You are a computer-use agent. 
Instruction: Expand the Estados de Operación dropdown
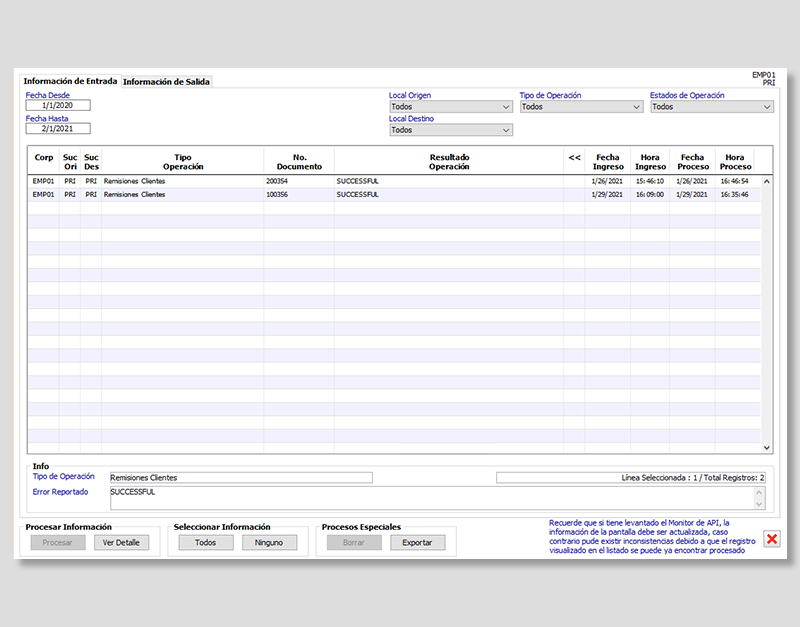click(x=712, y=107)
